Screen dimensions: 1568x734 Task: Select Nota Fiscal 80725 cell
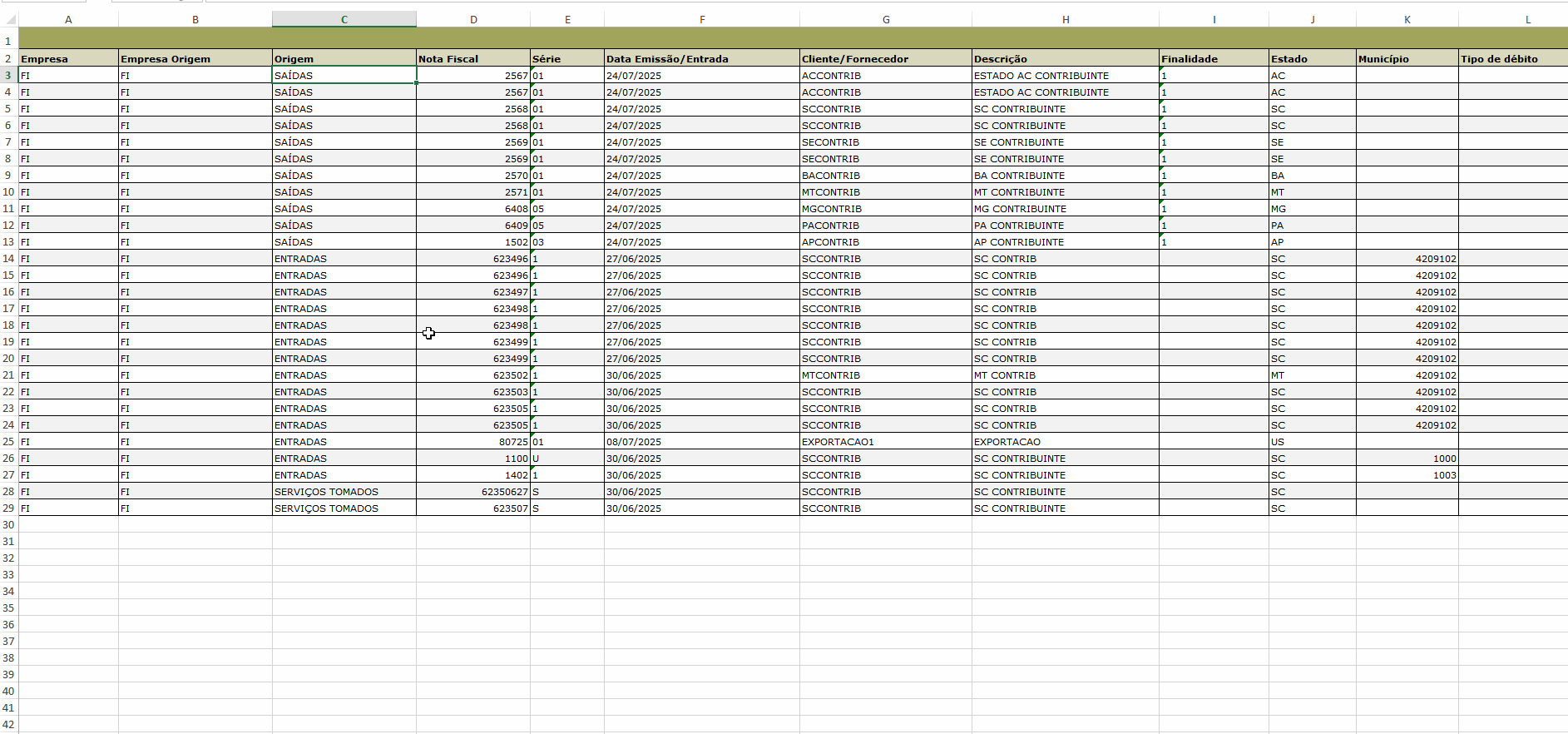tap(473, 442)
